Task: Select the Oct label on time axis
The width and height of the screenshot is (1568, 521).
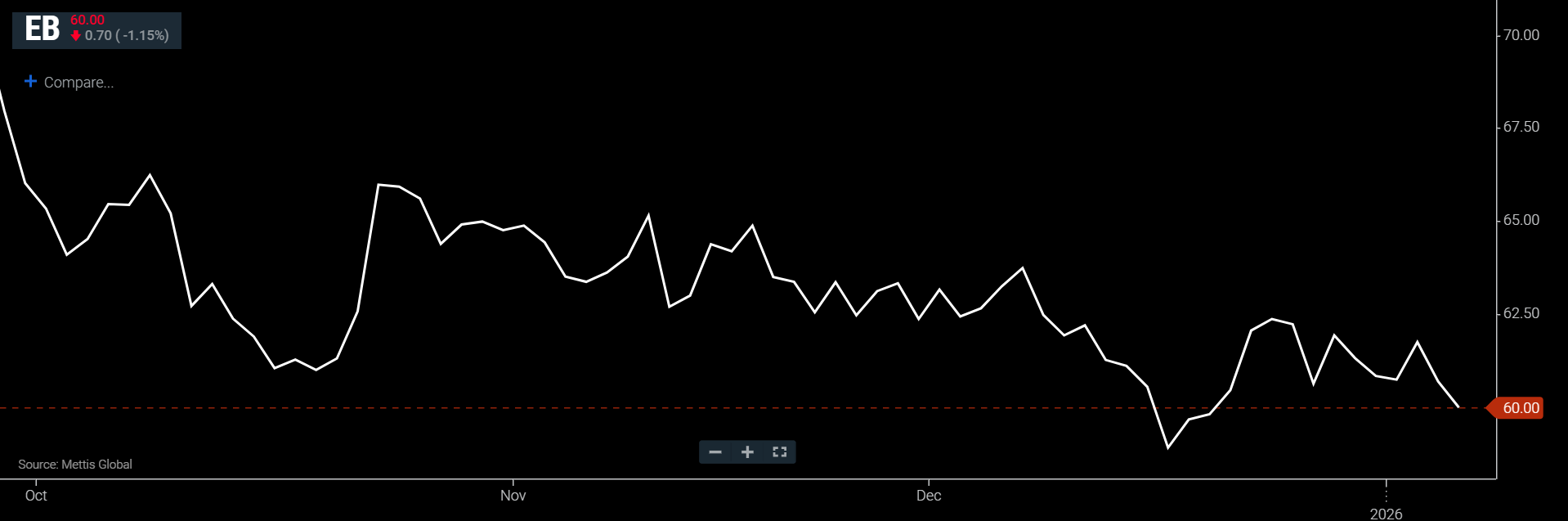Action: click(36, 496)
